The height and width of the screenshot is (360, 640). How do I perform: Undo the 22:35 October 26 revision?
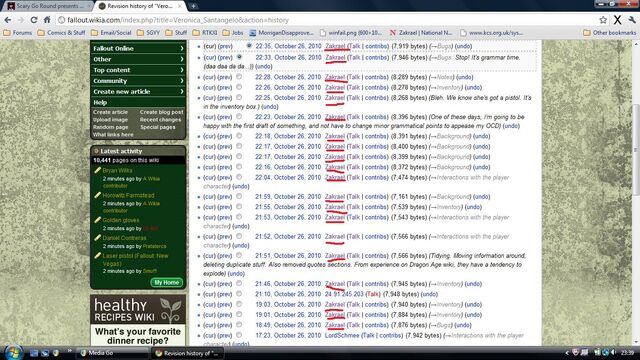(x=463, y=46)
